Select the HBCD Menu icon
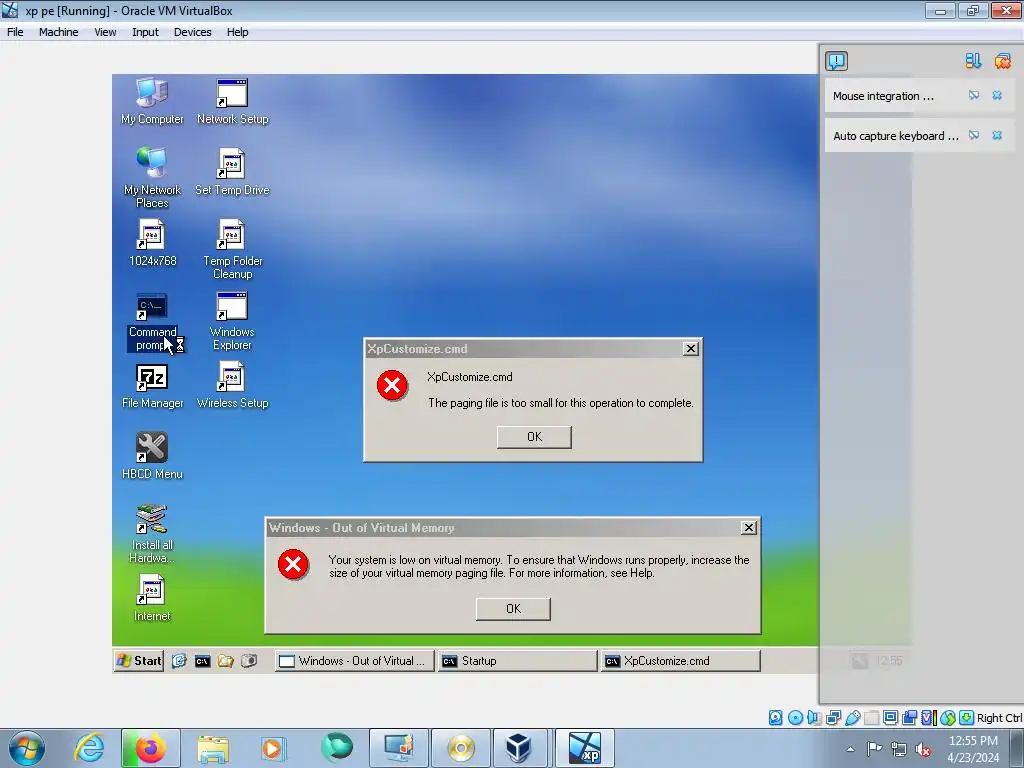 point(152,456)
